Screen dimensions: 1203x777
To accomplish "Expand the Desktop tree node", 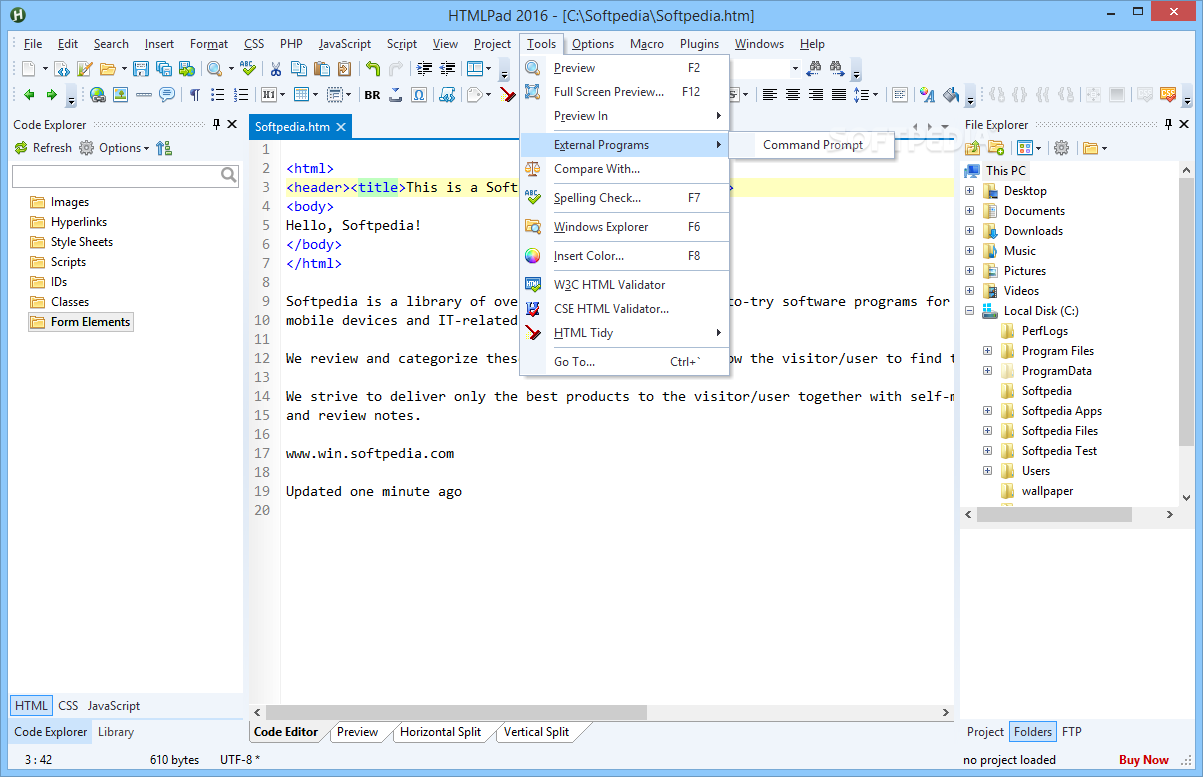I will tap(969, 191).
